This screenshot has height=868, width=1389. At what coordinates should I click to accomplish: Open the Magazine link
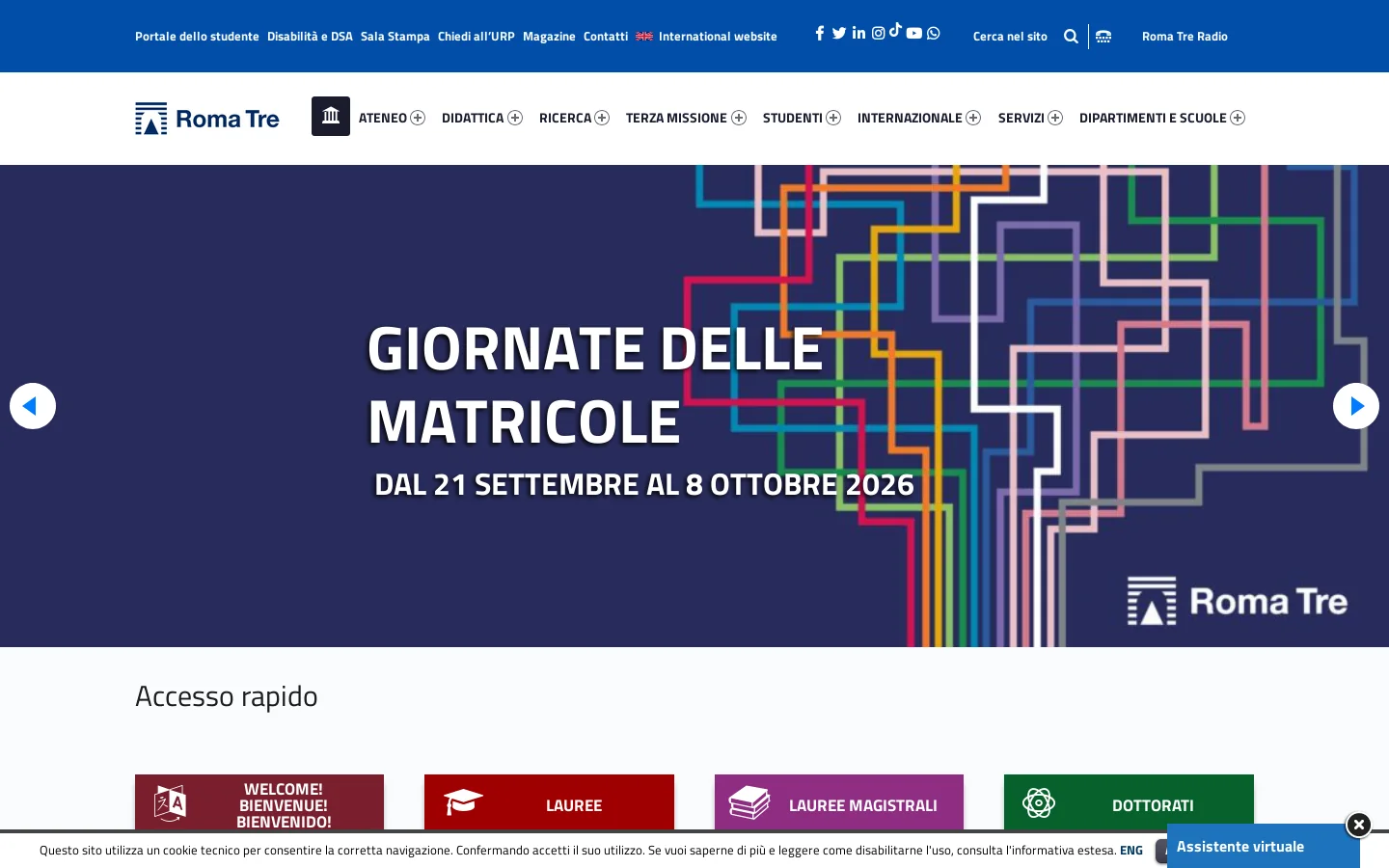pos(549,37)
